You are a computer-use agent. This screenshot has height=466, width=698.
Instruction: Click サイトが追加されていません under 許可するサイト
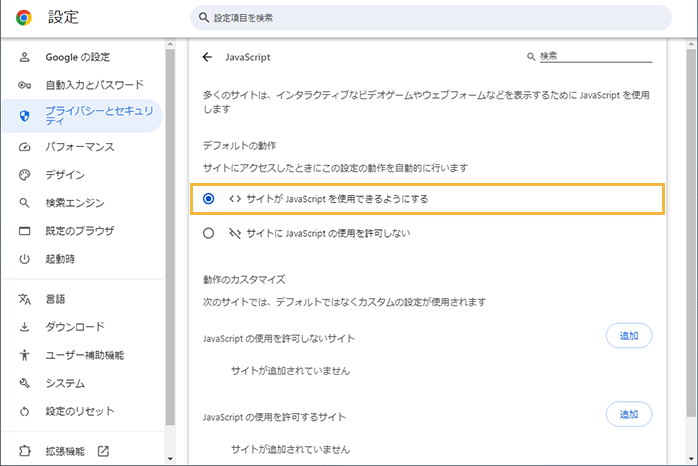click(290, 450)
